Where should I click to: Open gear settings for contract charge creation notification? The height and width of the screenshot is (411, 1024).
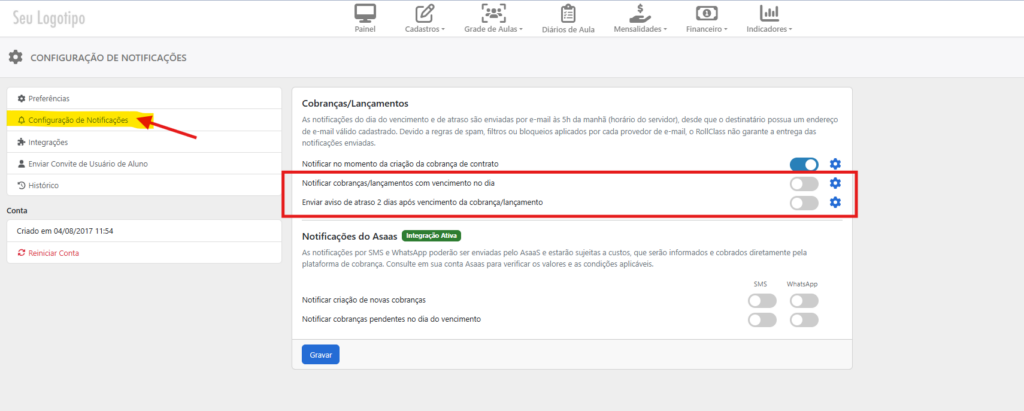tap(835, 163)
